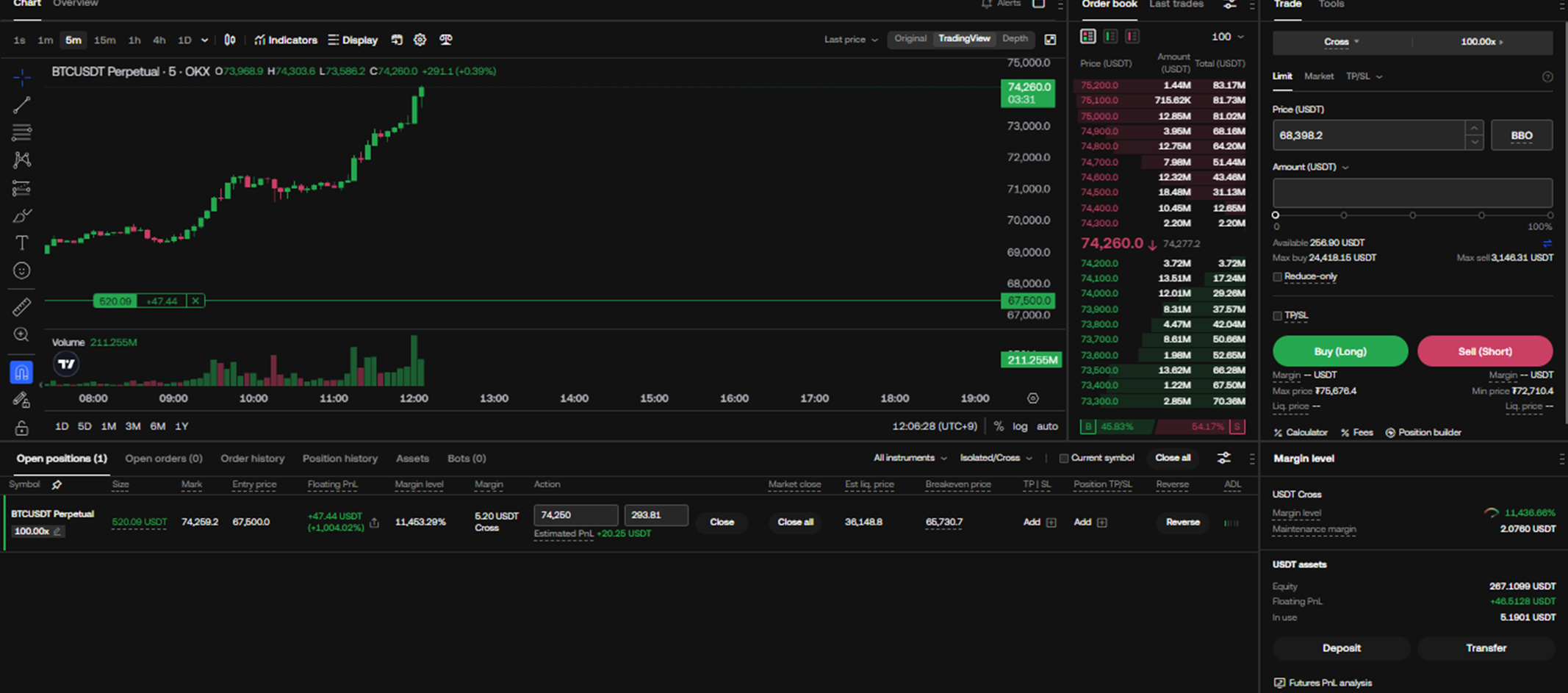Select the both-sides order book view

(x=1088, y=36)
